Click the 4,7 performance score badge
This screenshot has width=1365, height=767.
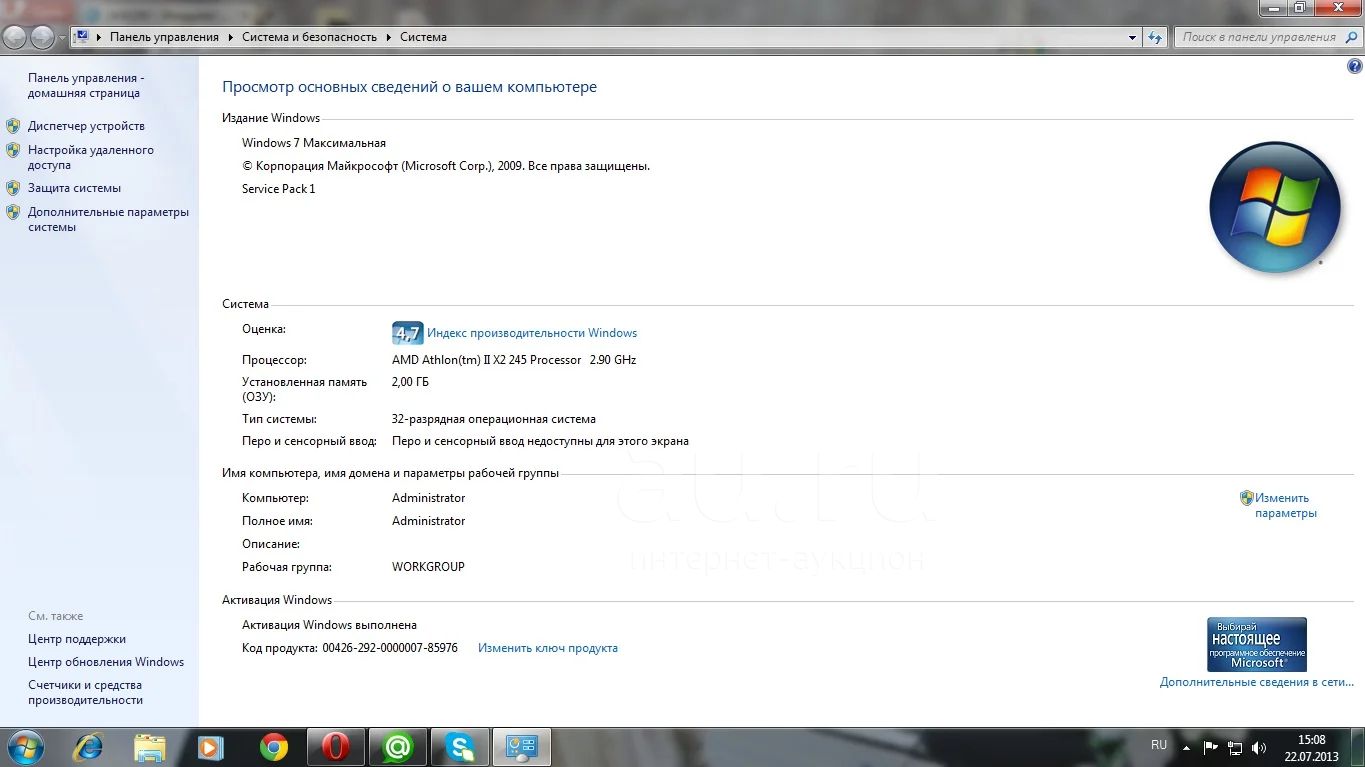[407, 333]
